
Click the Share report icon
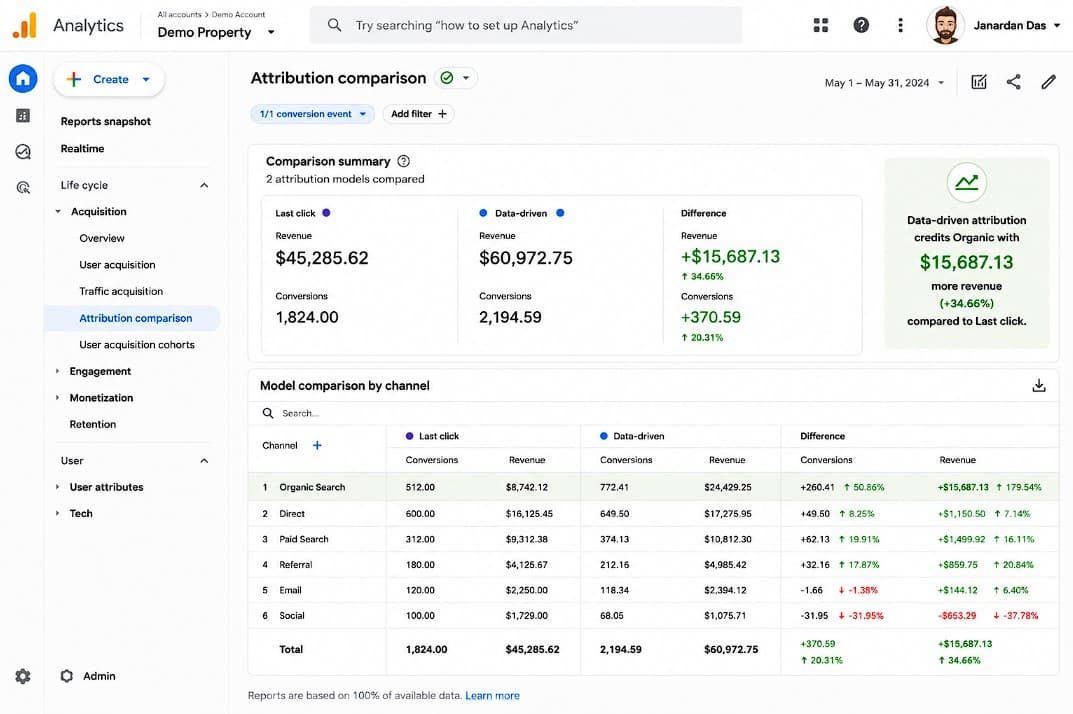coord(1013,82)
